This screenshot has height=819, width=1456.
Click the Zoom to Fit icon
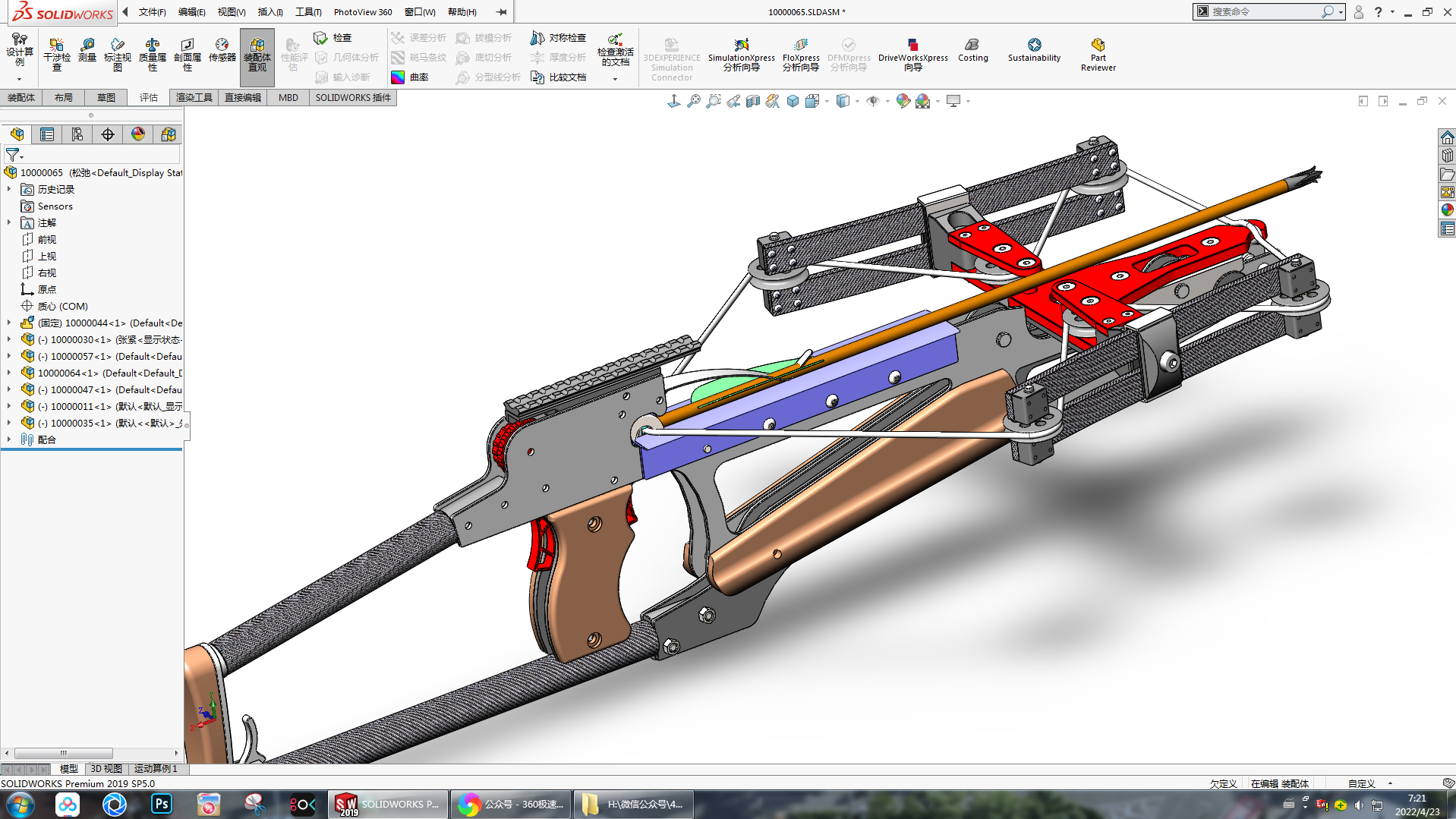click(693, 101)
